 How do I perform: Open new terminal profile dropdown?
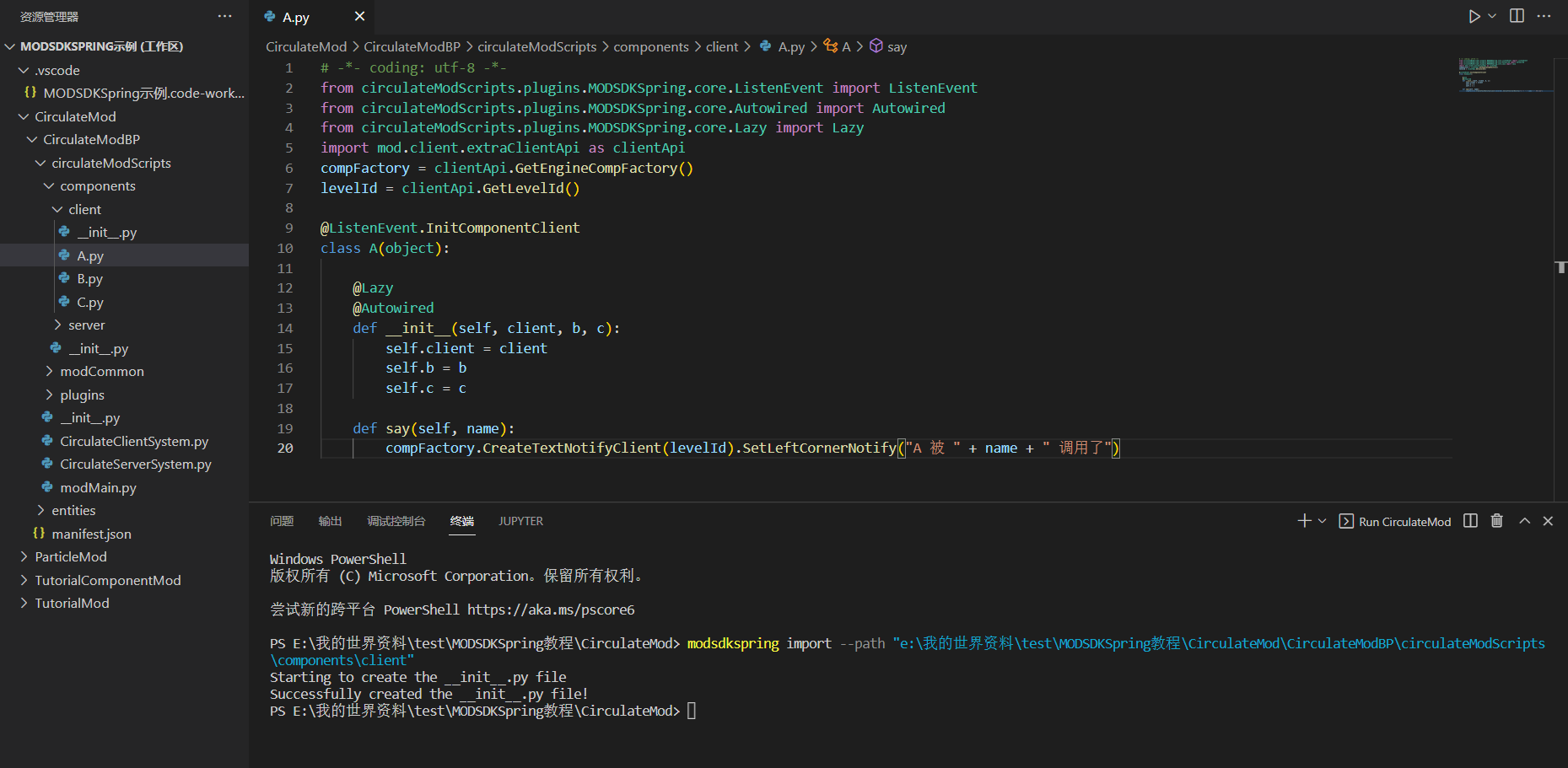[x=1322, y=521]
